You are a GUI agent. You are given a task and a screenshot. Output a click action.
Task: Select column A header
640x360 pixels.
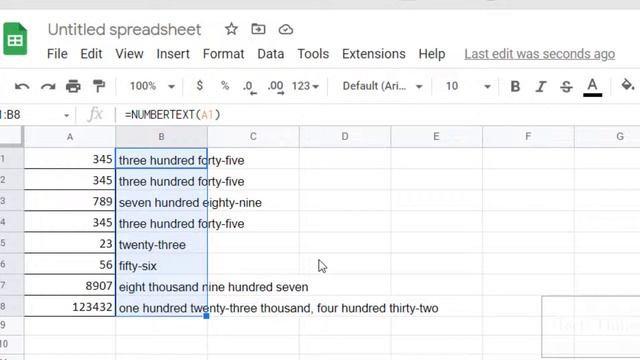[x=70, y=137]
